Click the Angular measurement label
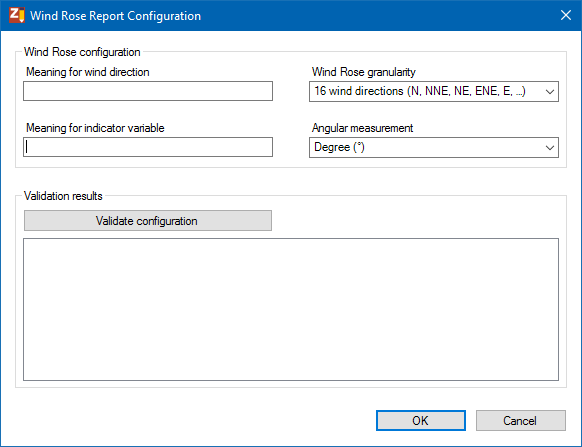This screenshot has height=447, width=582. pyautogui.click(x=362, y=128)
